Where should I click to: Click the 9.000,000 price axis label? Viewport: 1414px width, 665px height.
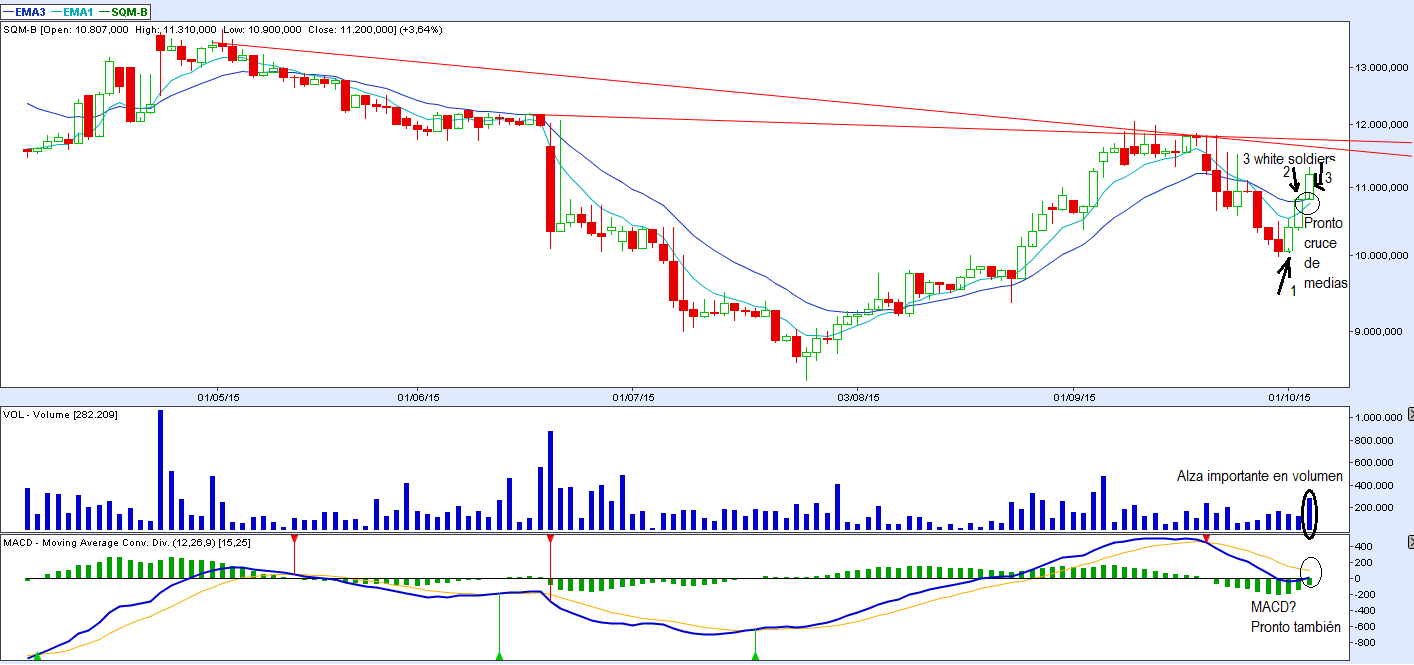tap(1381, 331)
